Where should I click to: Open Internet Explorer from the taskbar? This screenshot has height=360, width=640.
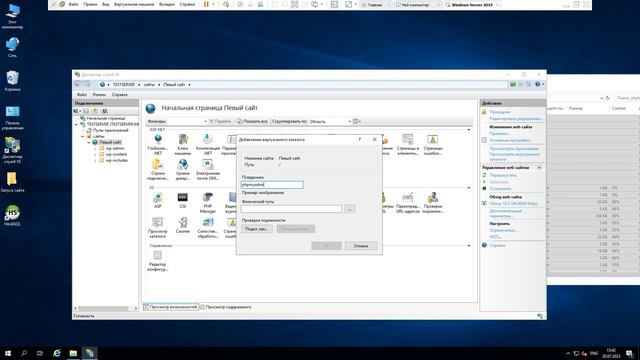click(57, 353)
